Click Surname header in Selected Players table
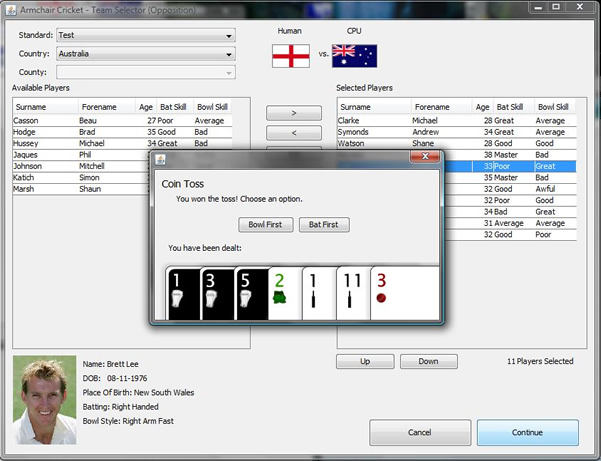 point(374,107)
